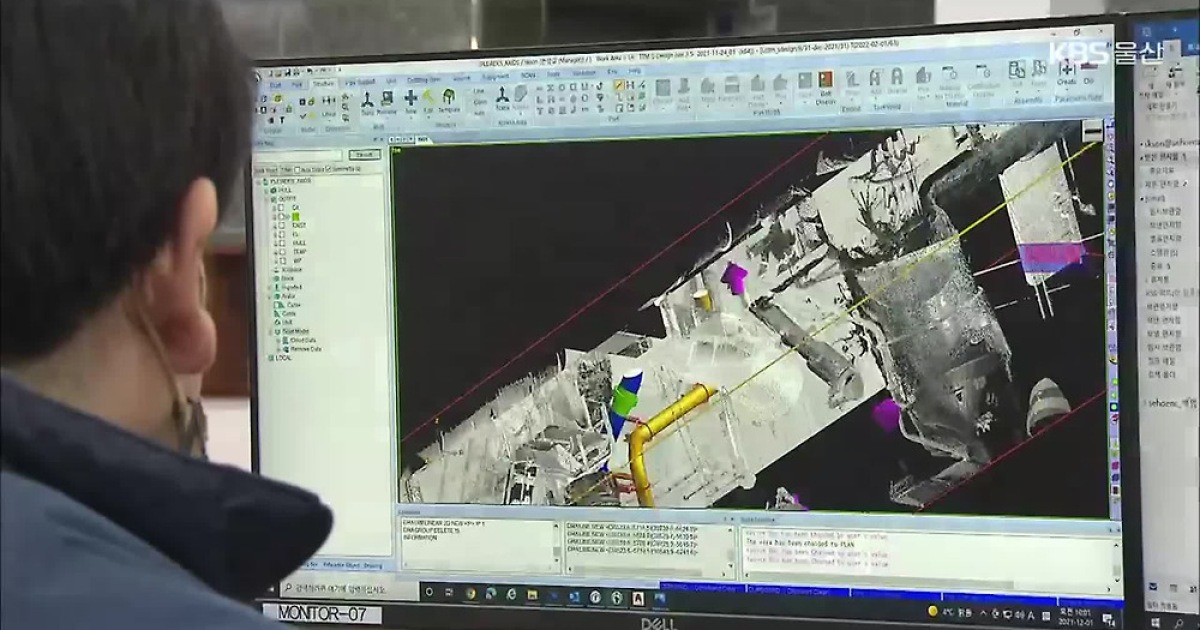Click the green arch Template icon
This screenshot has width=1200, height=630.
coord(448,96)
